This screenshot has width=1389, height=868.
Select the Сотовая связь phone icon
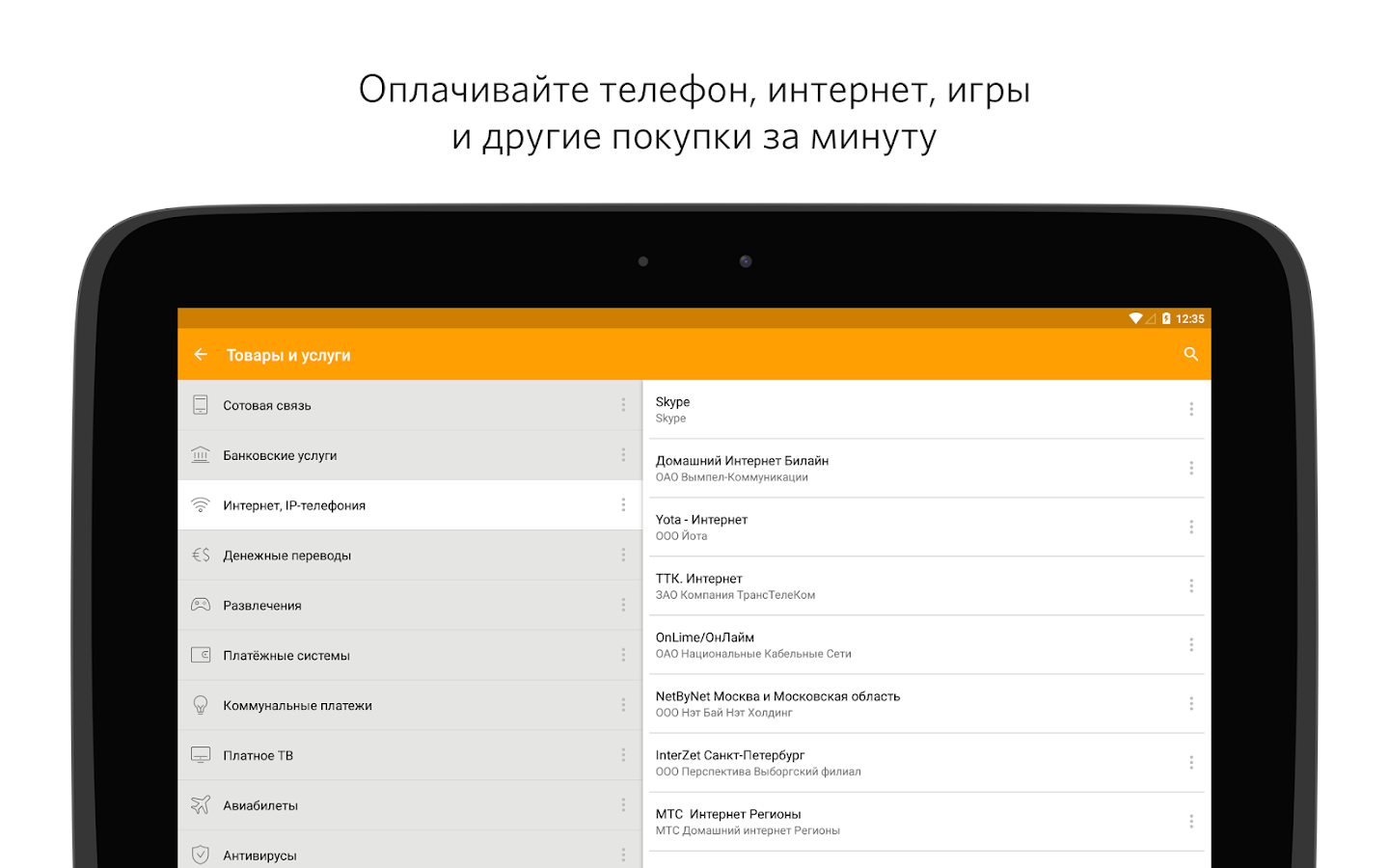201,405
